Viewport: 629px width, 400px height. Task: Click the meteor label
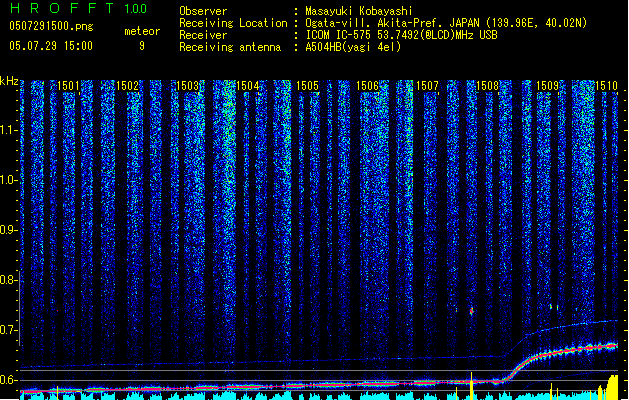[x=142, y=31]
